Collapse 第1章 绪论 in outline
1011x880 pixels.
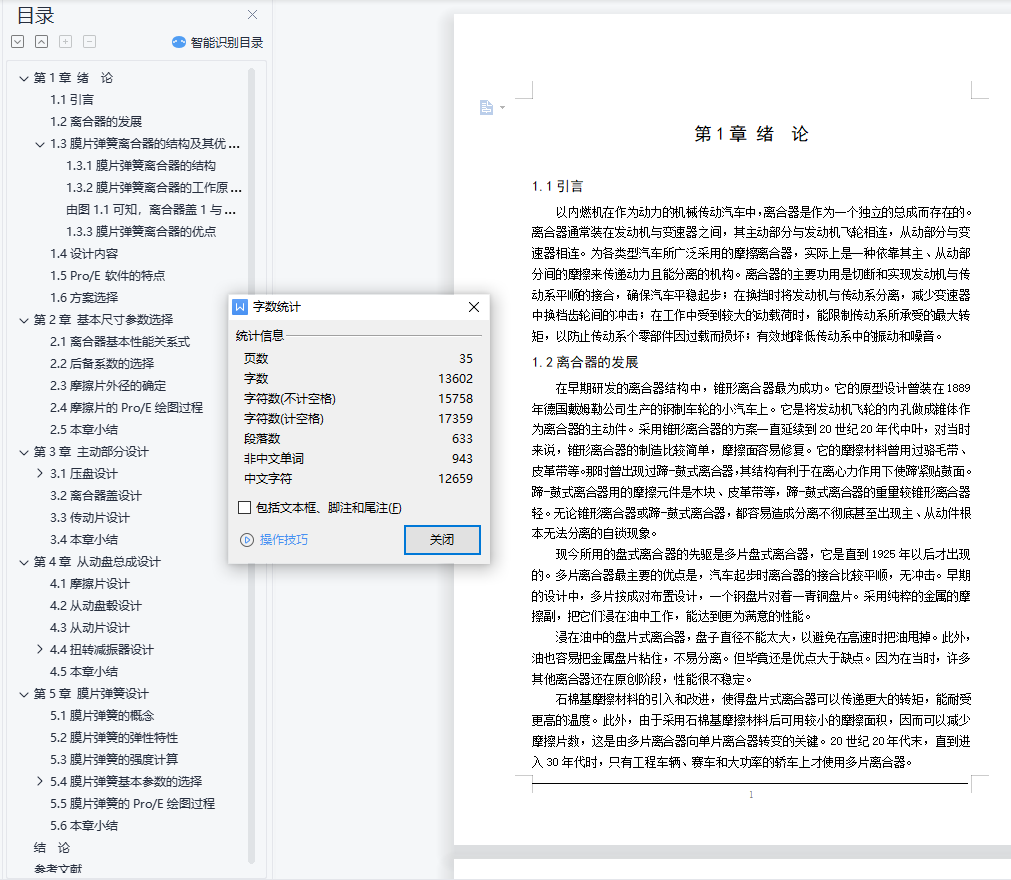coord(24,78)
